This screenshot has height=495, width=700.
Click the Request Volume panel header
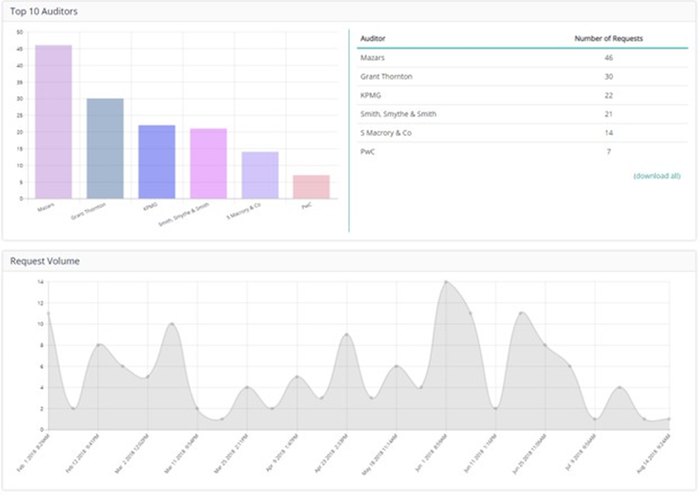coord(45,261)
